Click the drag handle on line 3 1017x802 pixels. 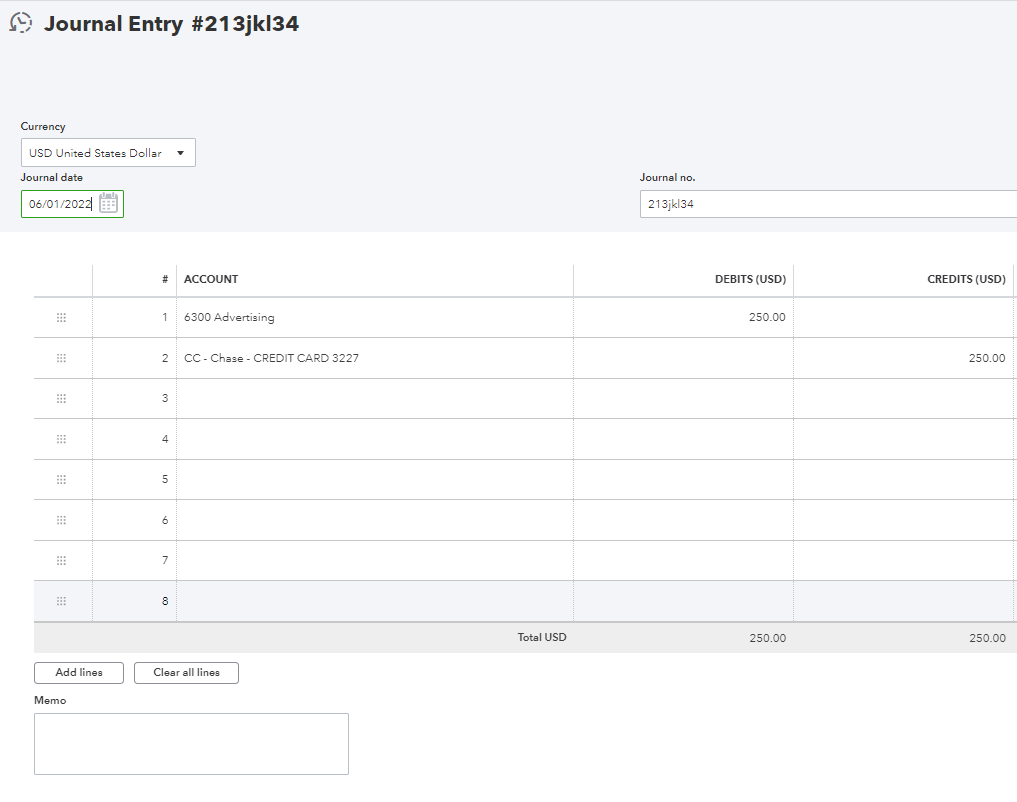pyautogui.click(x=62, y=398)
